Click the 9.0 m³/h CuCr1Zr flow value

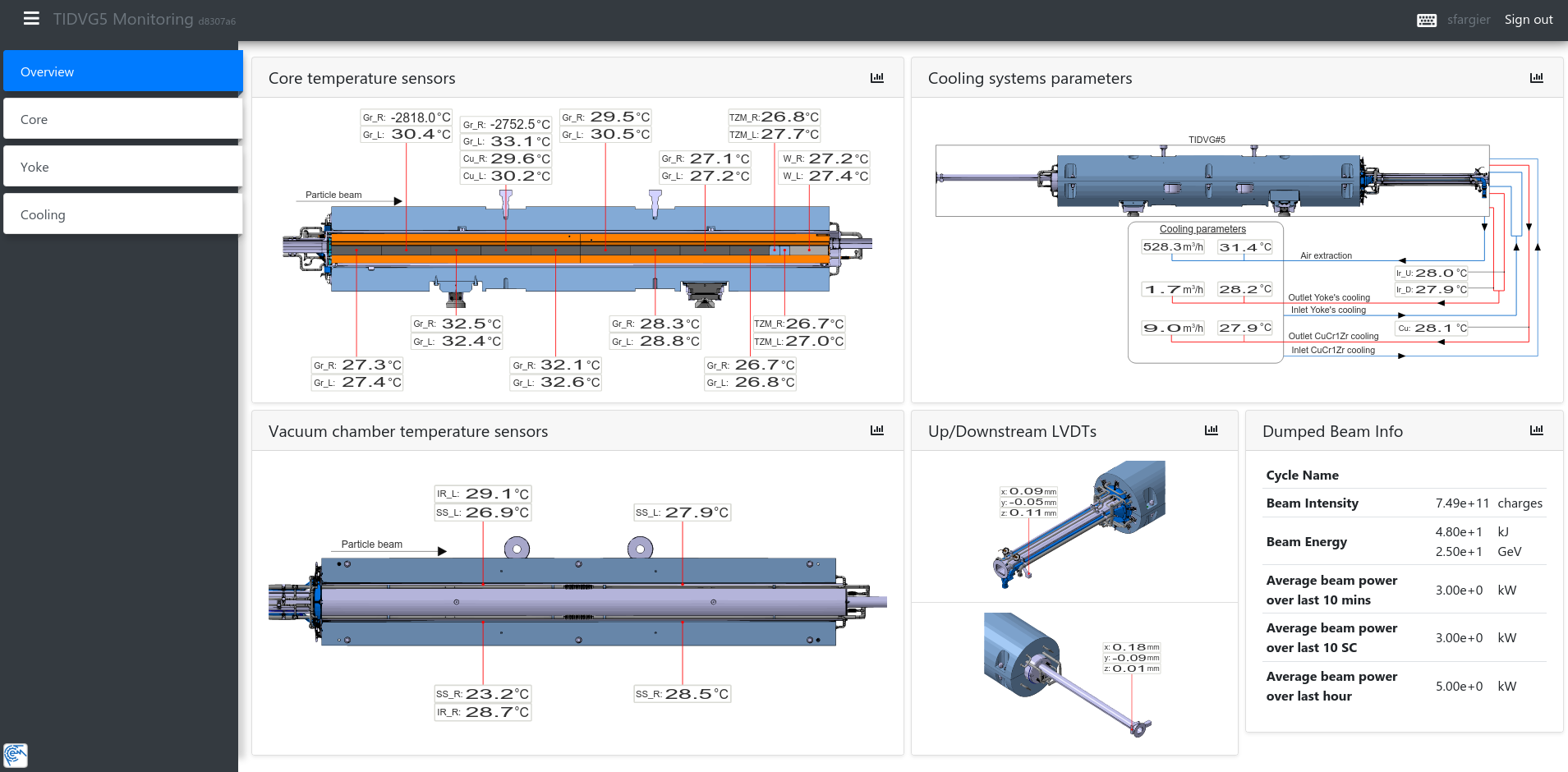click(x=1173, y=328)
